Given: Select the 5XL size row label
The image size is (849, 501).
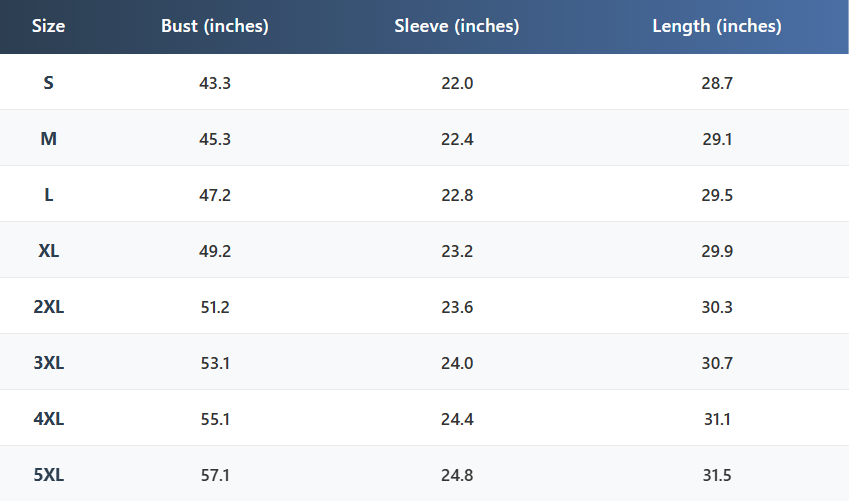Looking at the screenshot, I should [x=48, y=475].
